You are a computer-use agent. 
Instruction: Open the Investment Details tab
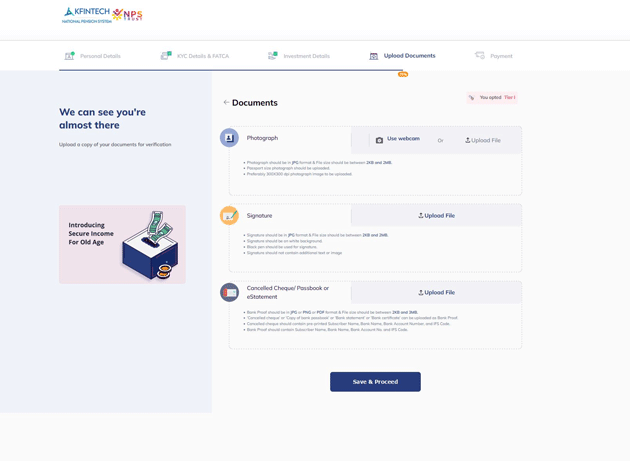(306, 56)
